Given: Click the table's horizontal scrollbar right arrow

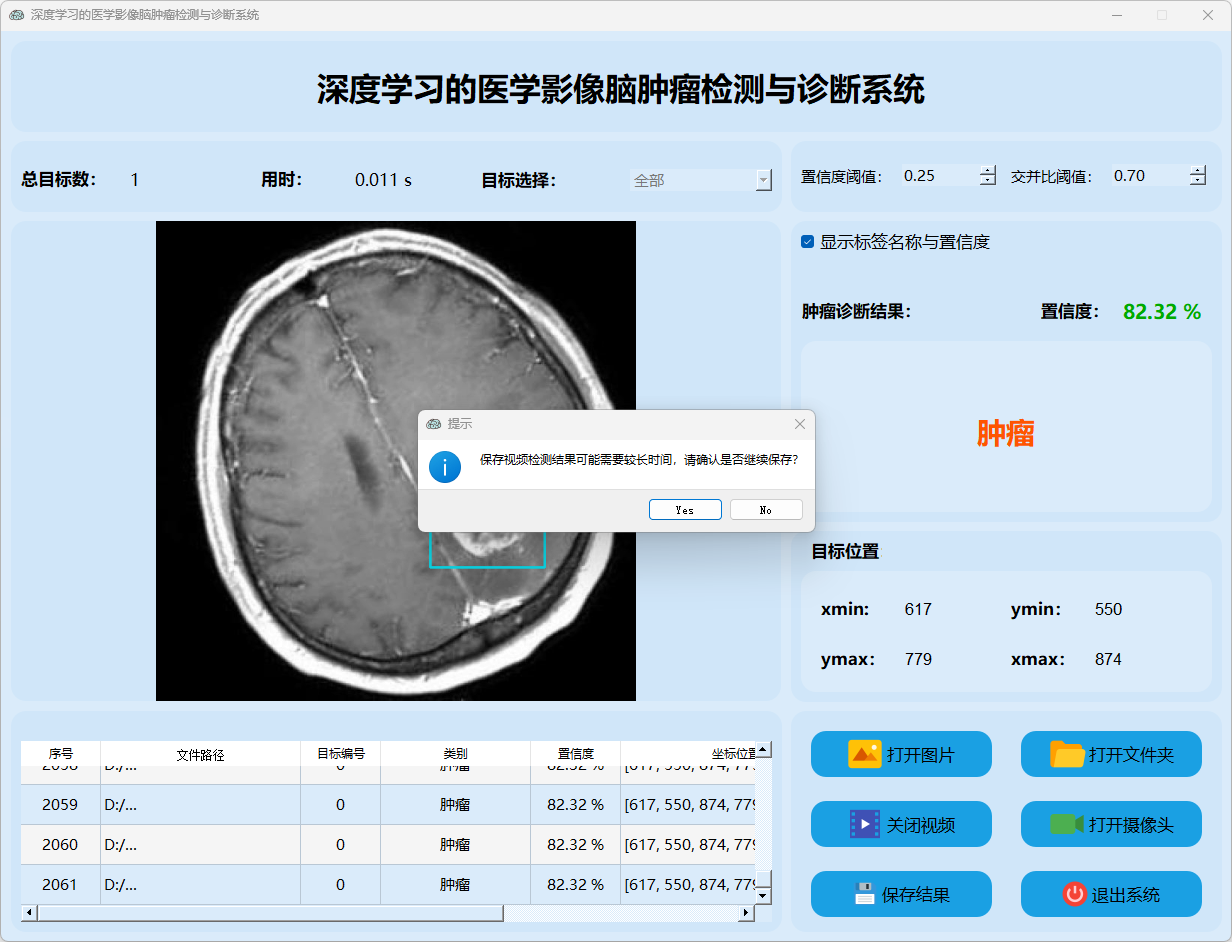Looking at the screenshot, I should coord(745,913).
